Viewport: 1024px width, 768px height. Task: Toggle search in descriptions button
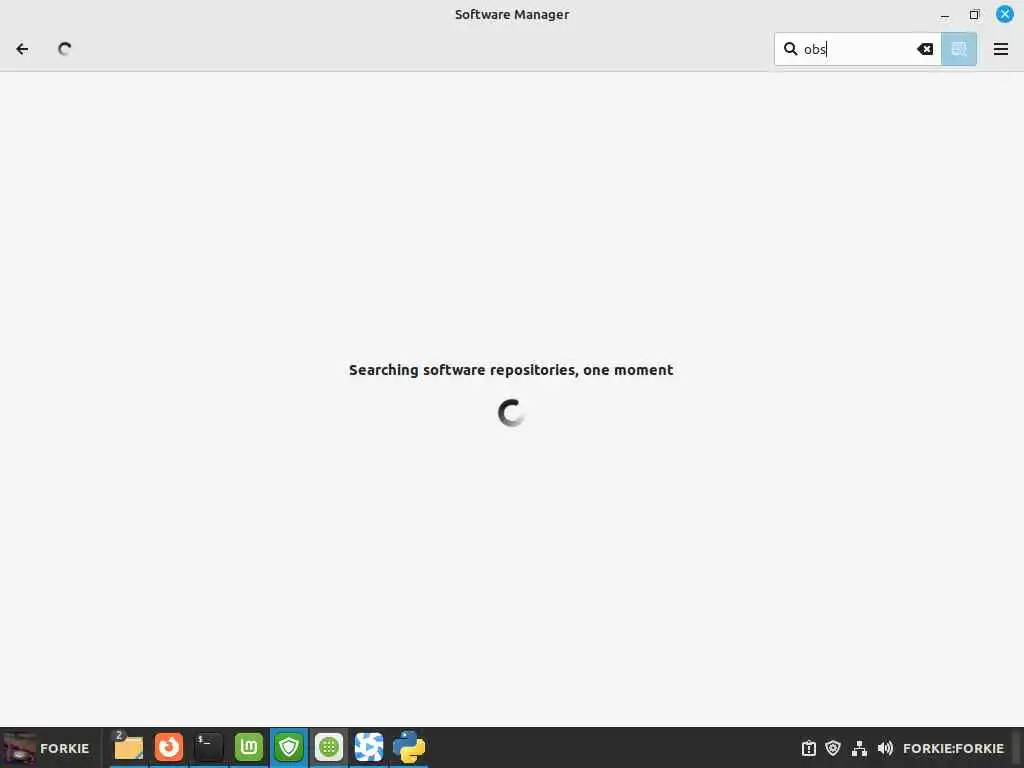pyautogui.click(x=959, y=49)
